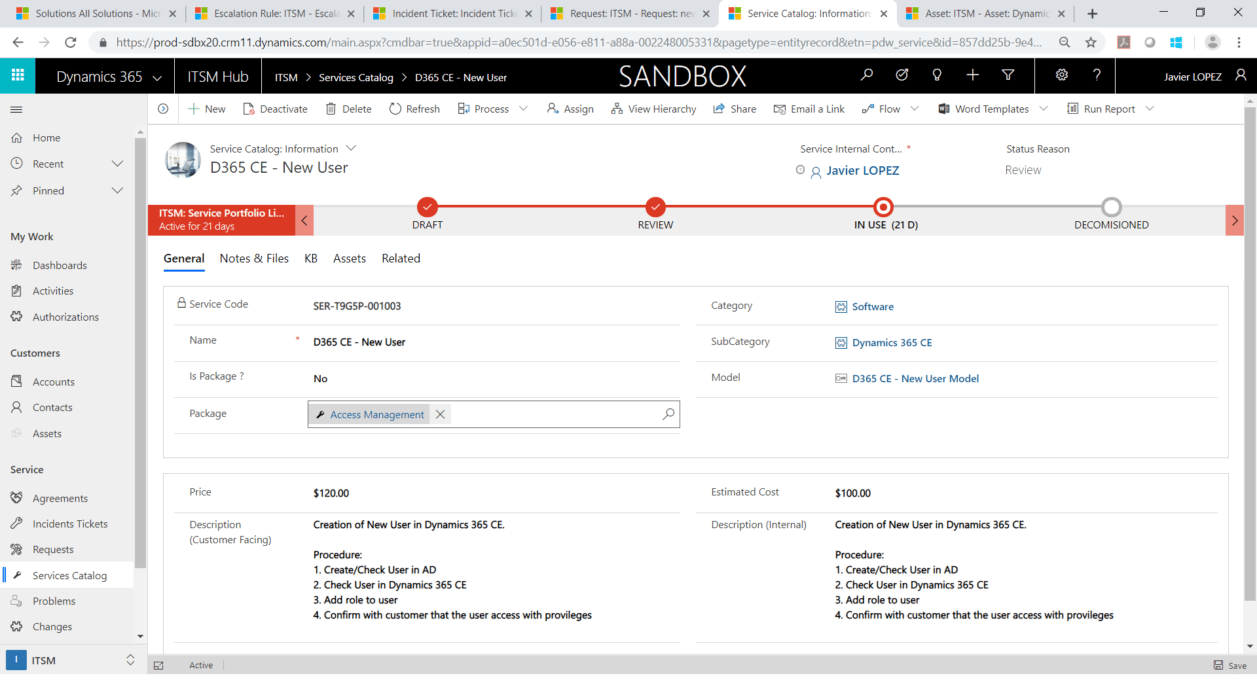Click the lightbulb assistant icon

click(x=937, y=76)
